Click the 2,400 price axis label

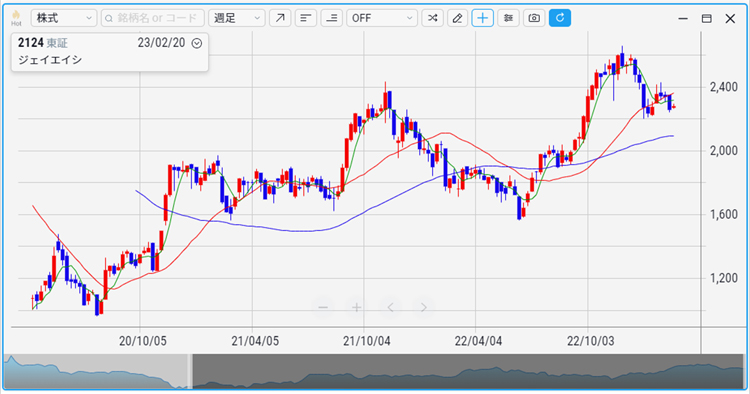724,87
